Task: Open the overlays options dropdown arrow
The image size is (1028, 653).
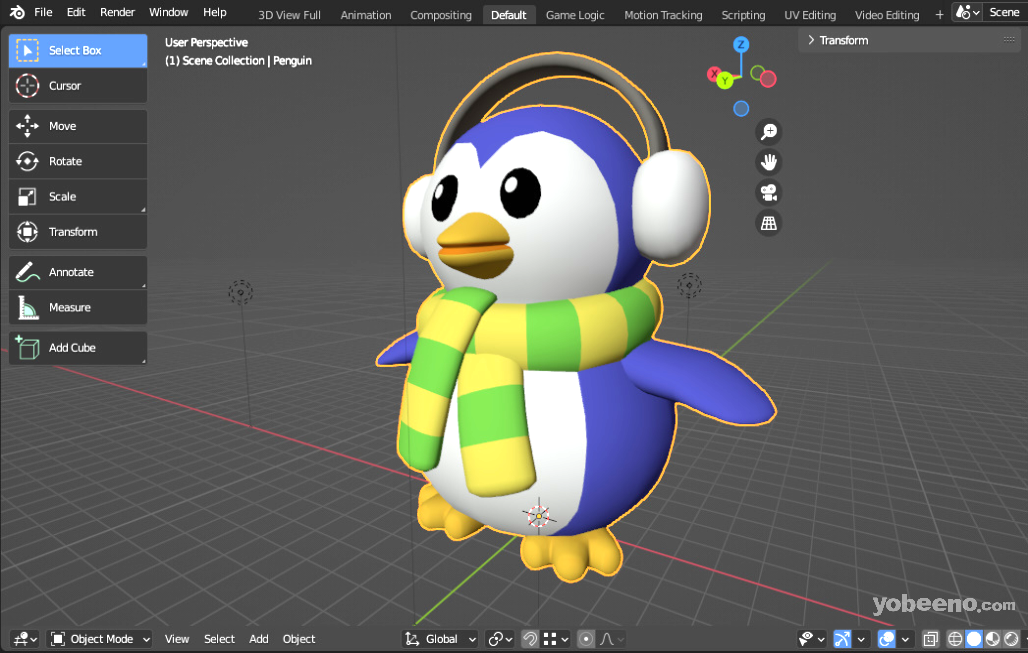Action: (x=905, y=639)
